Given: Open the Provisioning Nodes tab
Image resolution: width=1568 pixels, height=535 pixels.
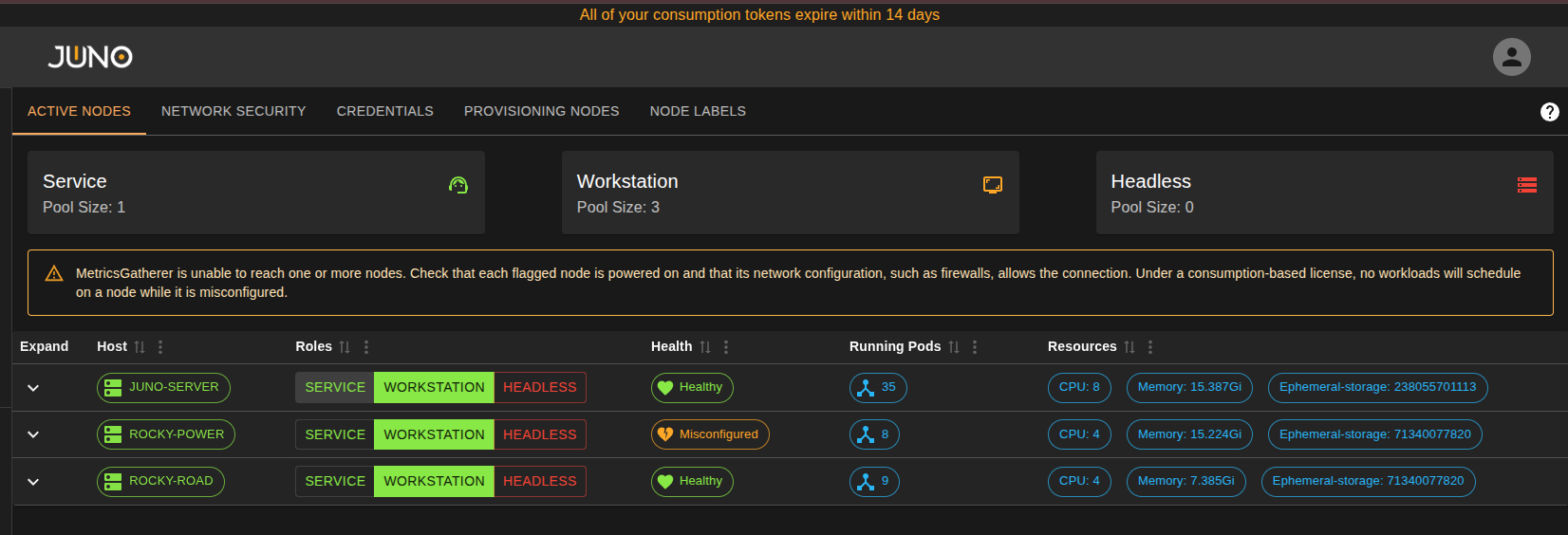Looking at the screenshot, I should pyautogui.click(x=541, y=112).
